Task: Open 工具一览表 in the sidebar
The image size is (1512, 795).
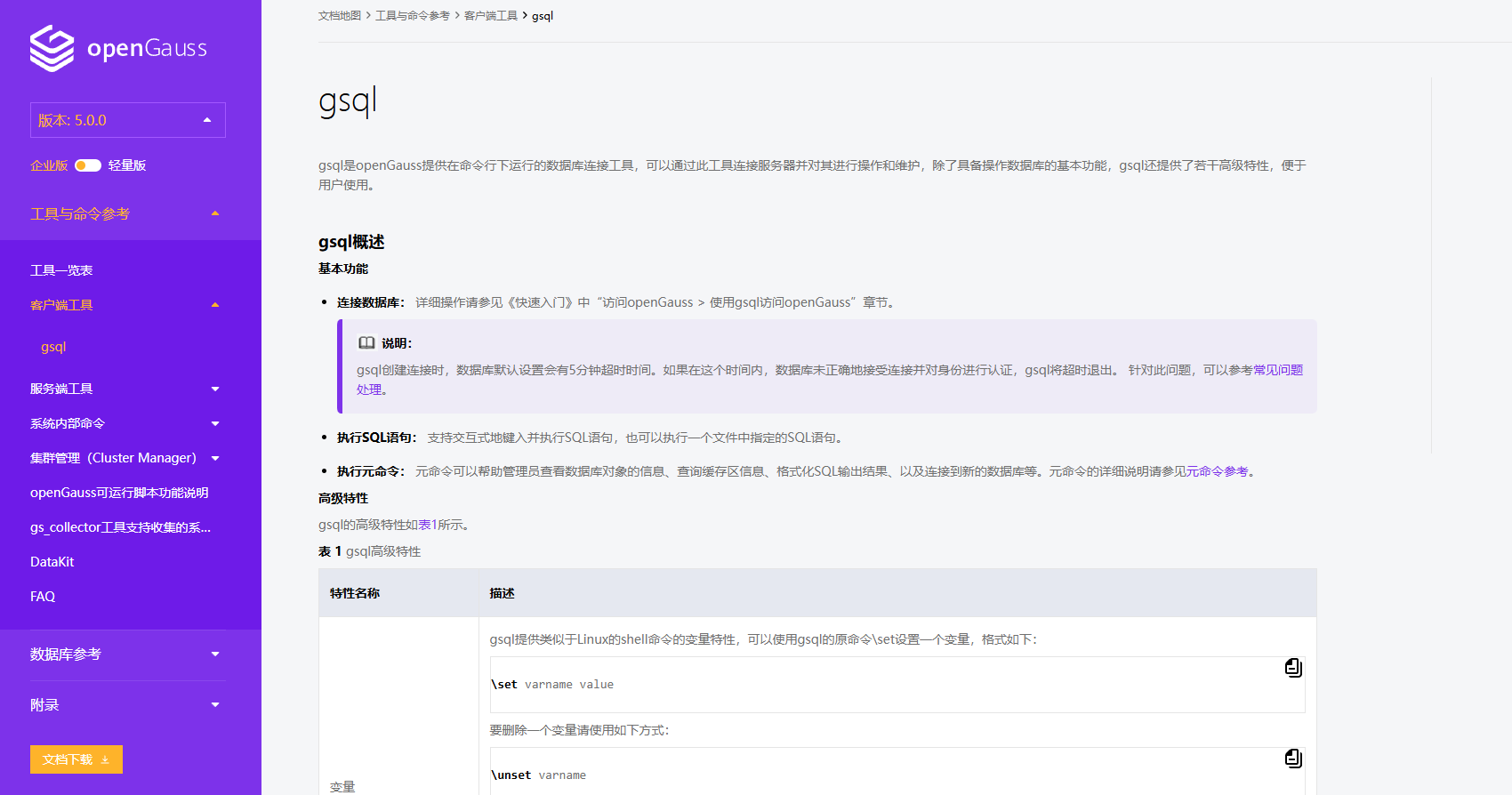Action: (61, 270)
